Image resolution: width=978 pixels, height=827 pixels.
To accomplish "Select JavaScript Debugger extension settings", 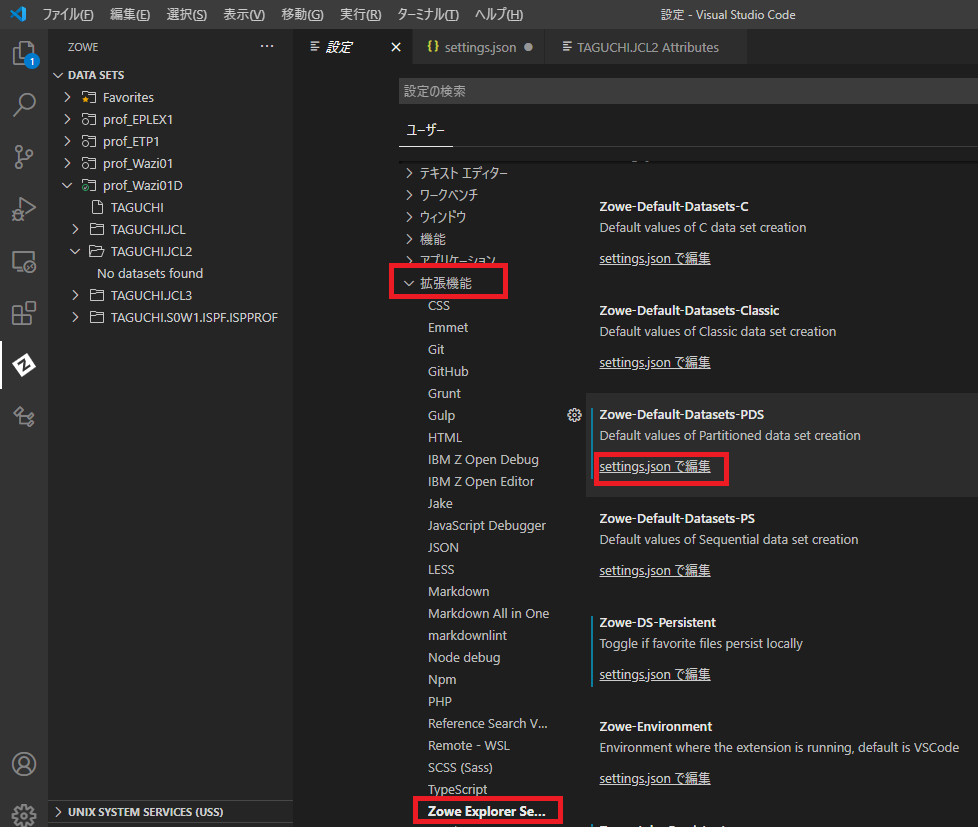I will pyautogui.click(x=487, y=526).
